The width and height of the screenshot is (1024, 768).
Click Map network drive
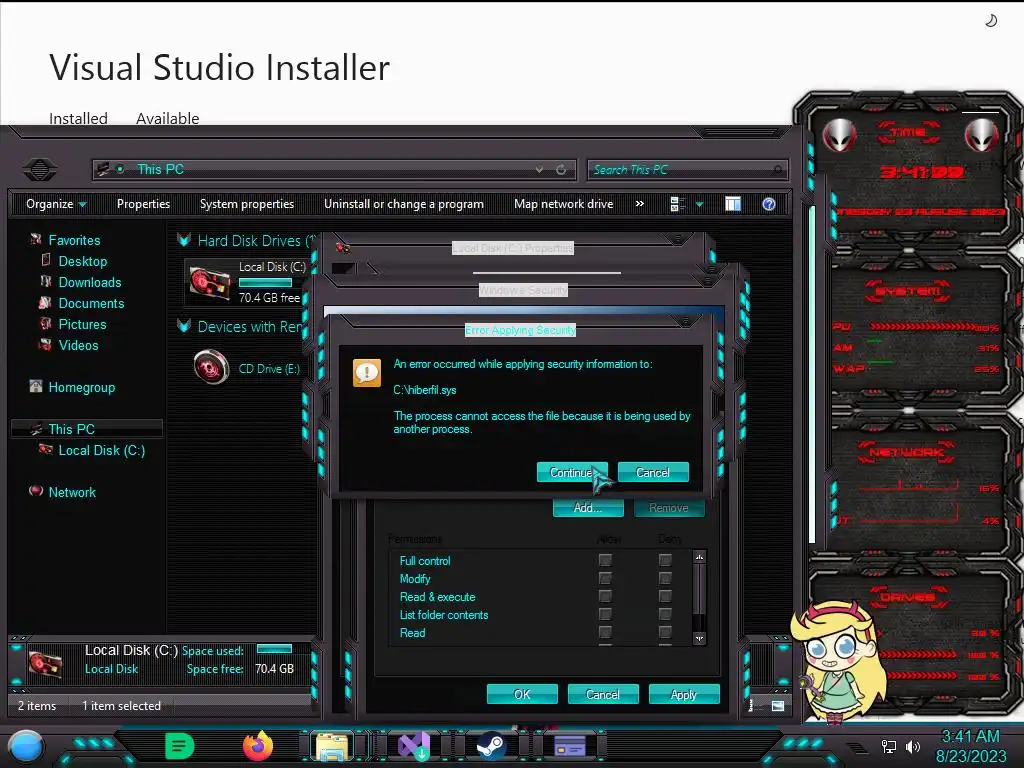pyautogui.click(x=564, y=204)
